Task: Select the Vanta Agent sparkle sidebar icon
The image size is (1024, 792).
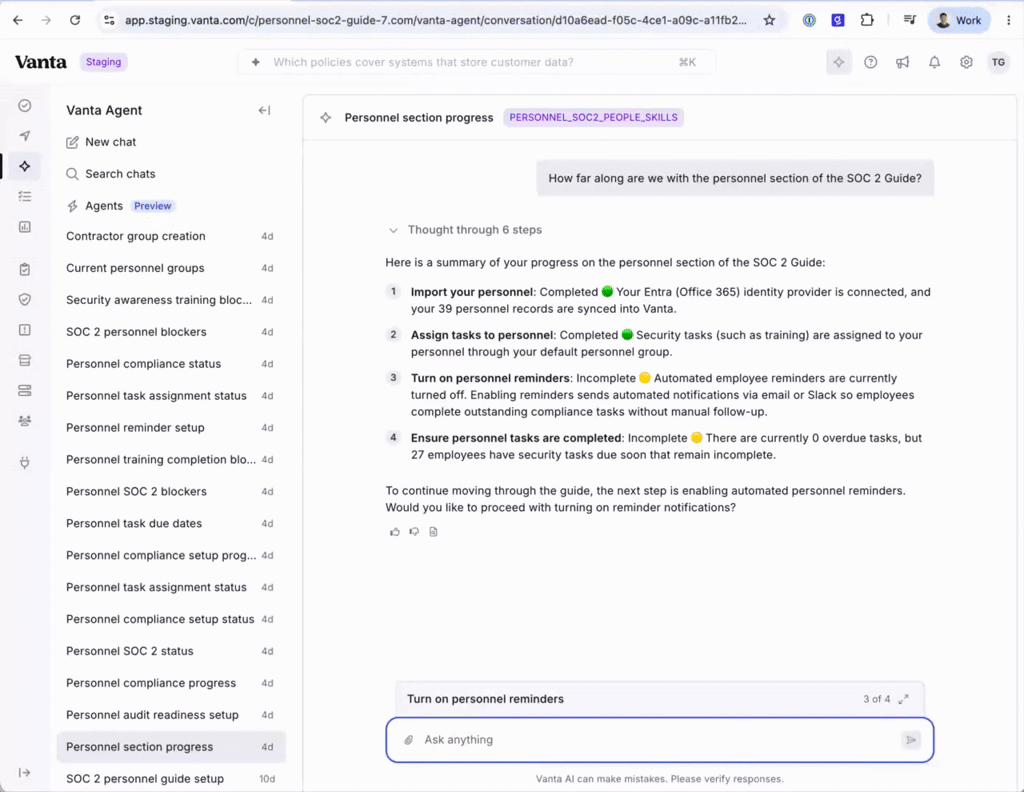Action: tap(25, 166)
